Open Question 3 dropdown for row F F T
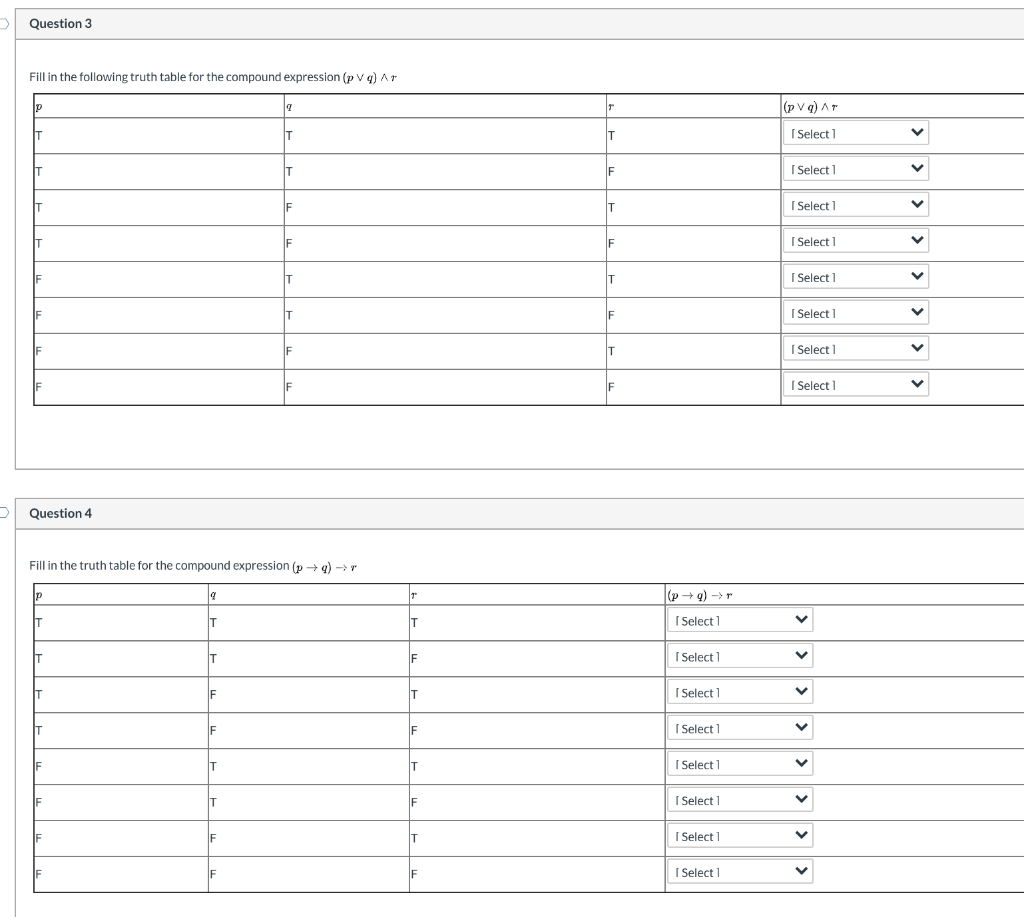 tap(856, 349)
